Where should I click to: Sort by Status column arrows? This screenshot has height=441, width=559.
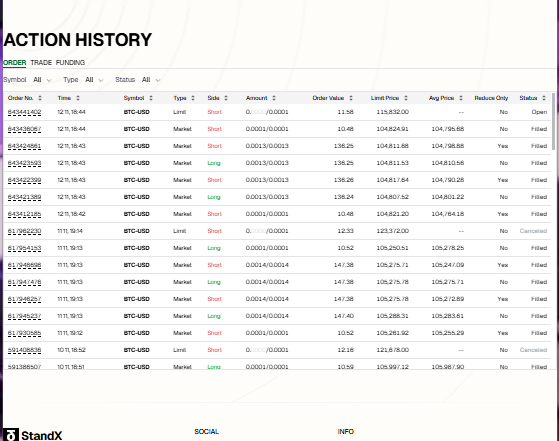click(x=544, y=98)
